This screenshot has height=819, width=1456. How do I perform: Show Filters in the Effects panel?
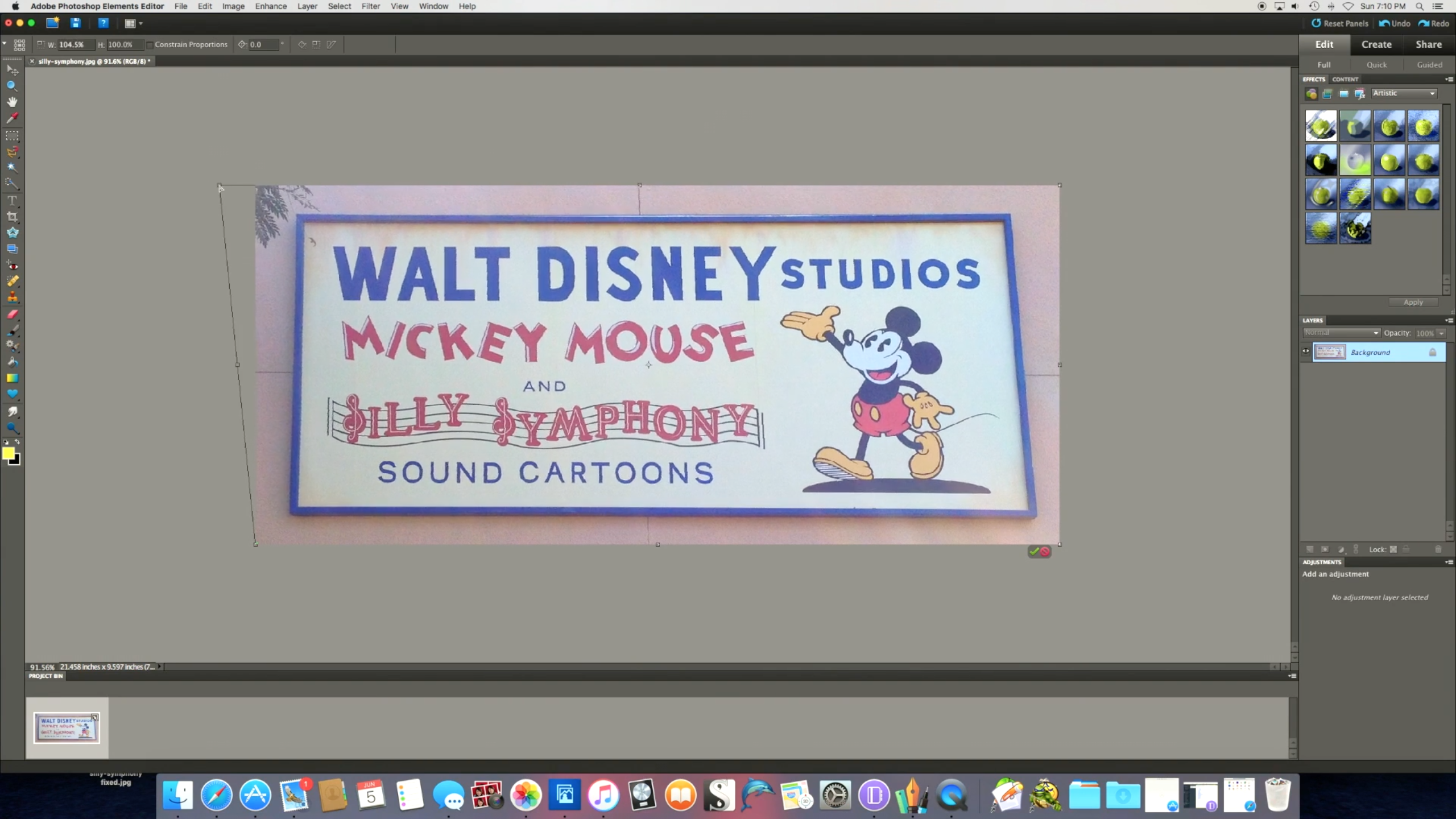[1312, 94]
